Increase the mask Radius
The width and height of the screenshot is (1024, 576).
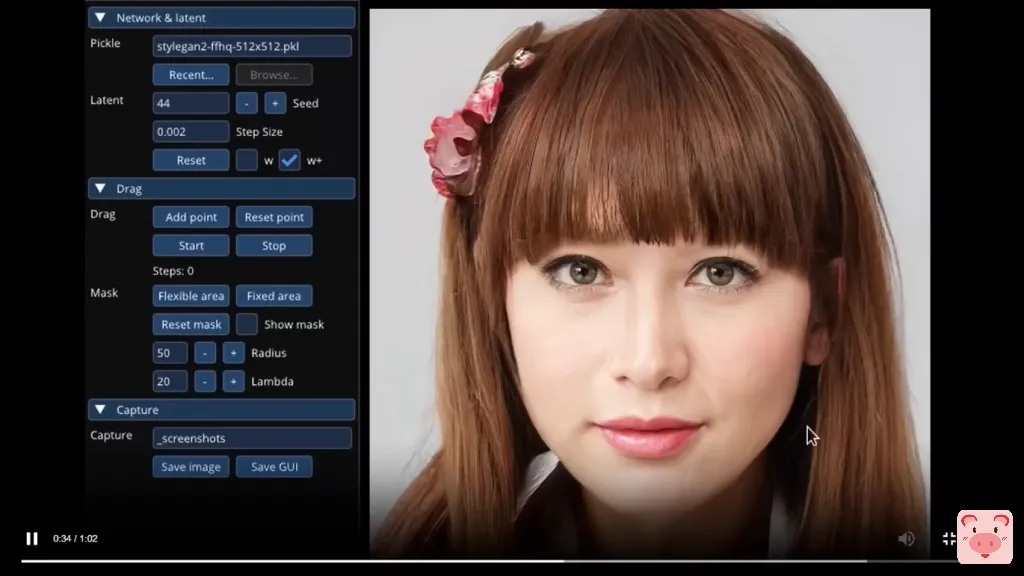pos(233,353)
